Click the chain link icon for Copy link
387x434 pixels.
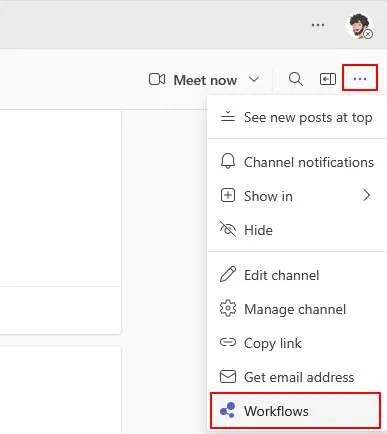point(228,342)
